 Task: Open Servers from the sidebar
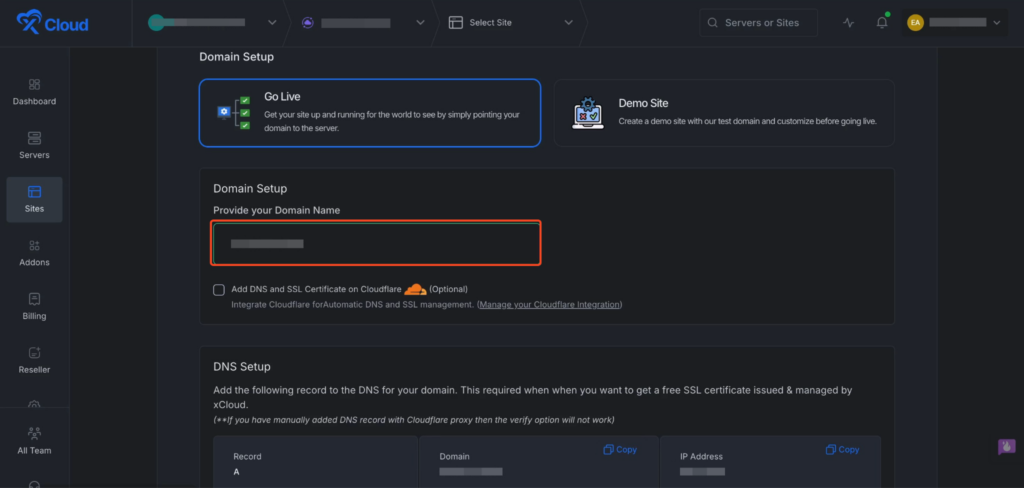(34, 145)
